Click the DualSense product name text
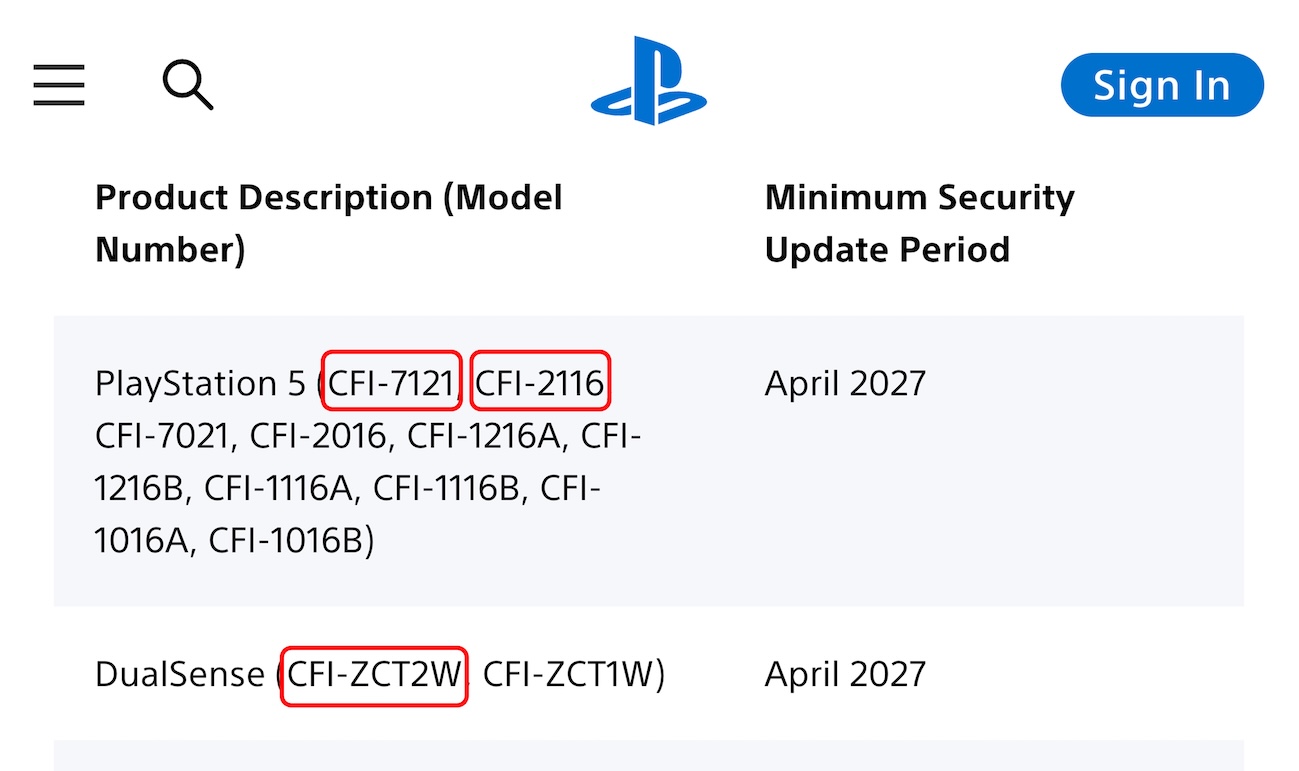Image resolution: width=1299 pixels, height=771 pixels. [180, 674]
